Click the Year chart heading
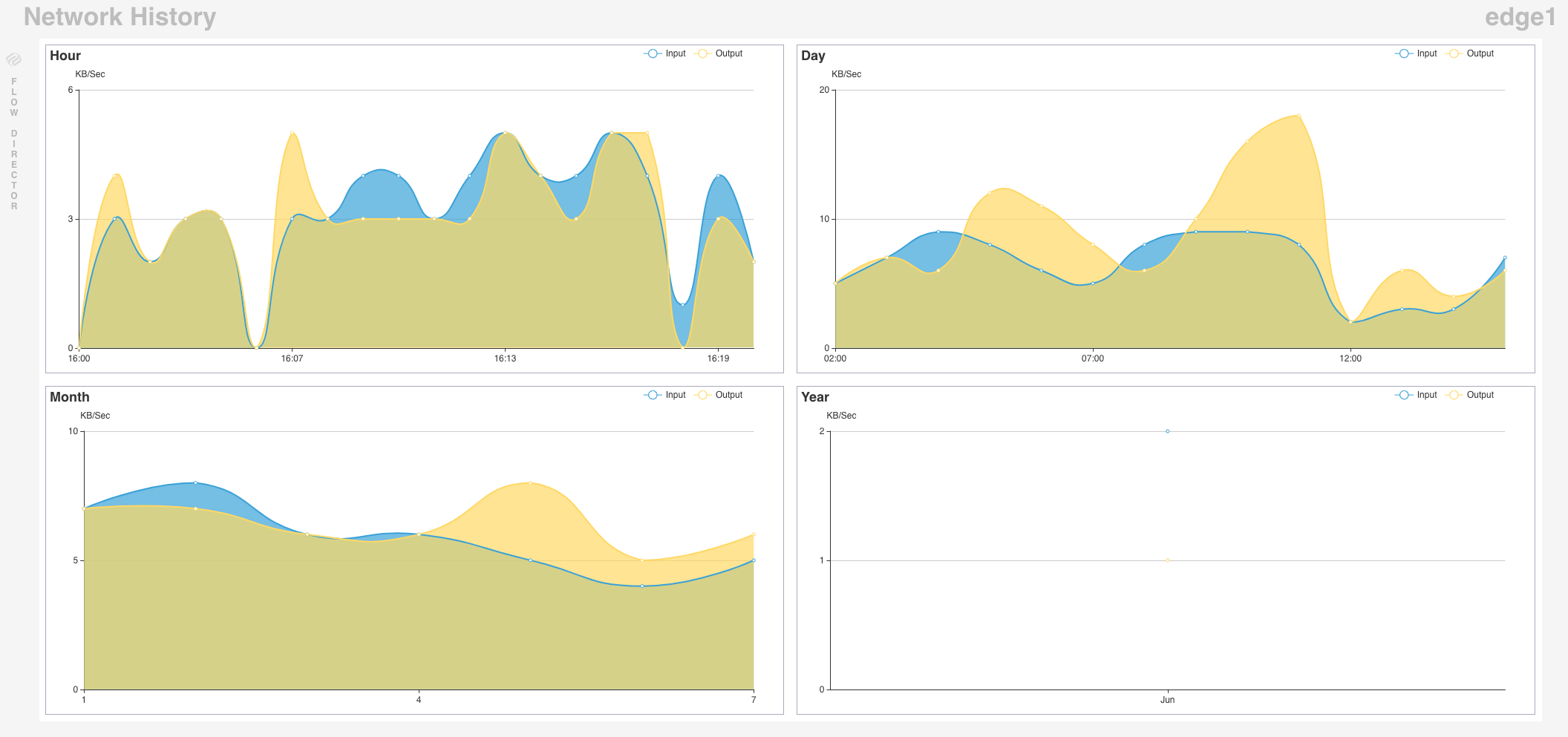This screenshot has width=1568, height=737. click(815, 397)
